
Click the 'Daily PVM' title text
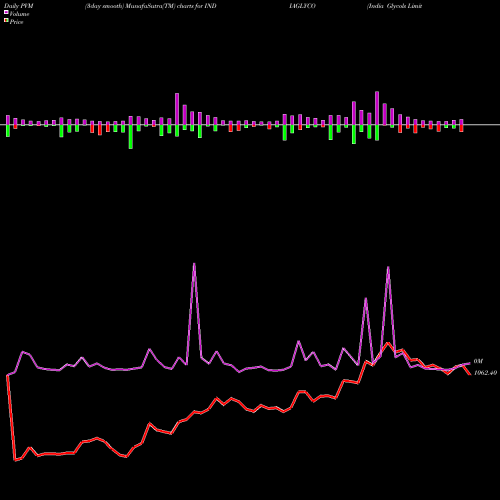[x=19, y=6]
